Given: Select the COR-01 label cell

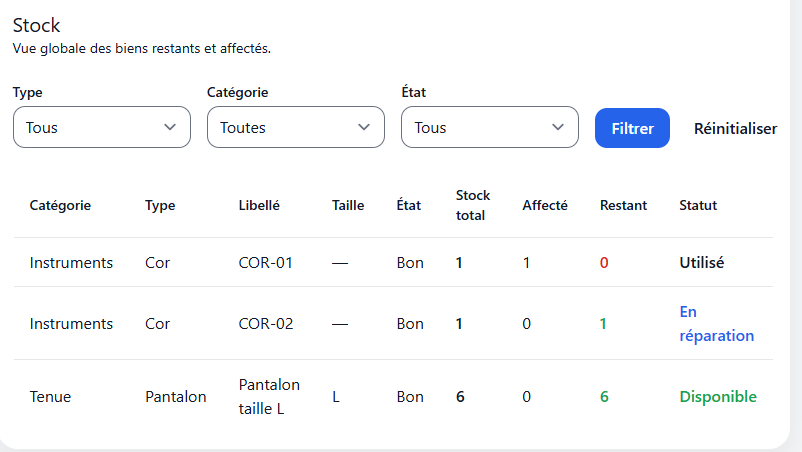Looking at the screenshot, I should [265, 263].
